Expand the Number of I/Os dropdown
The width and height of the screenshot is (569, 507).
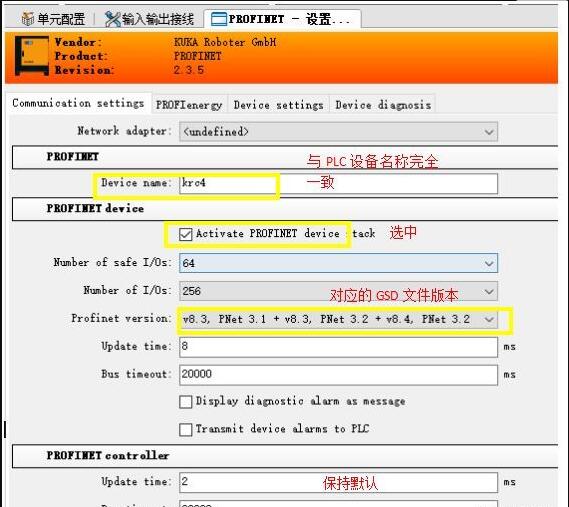(338, 291)
